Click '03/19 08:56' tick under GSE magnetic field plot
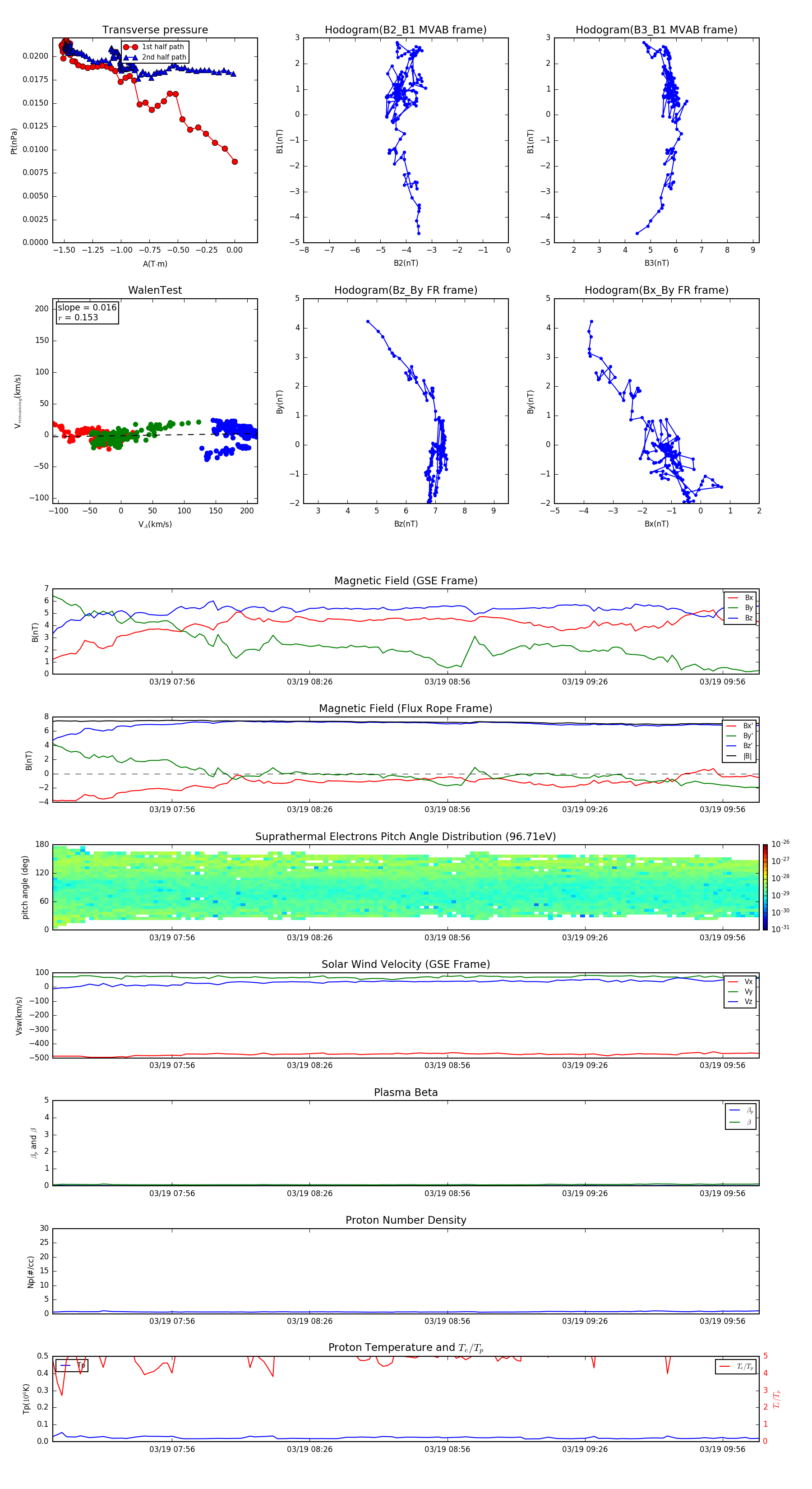Screen dimensions: 812x1489 448,682
